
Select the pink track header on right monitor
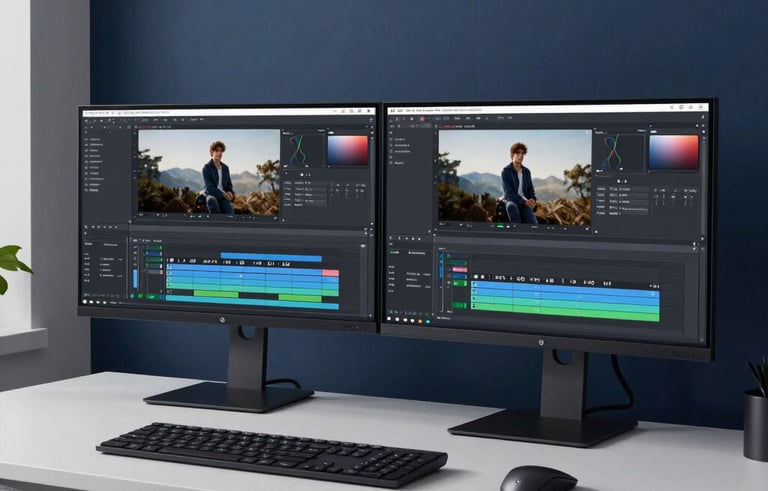point(459,270)
